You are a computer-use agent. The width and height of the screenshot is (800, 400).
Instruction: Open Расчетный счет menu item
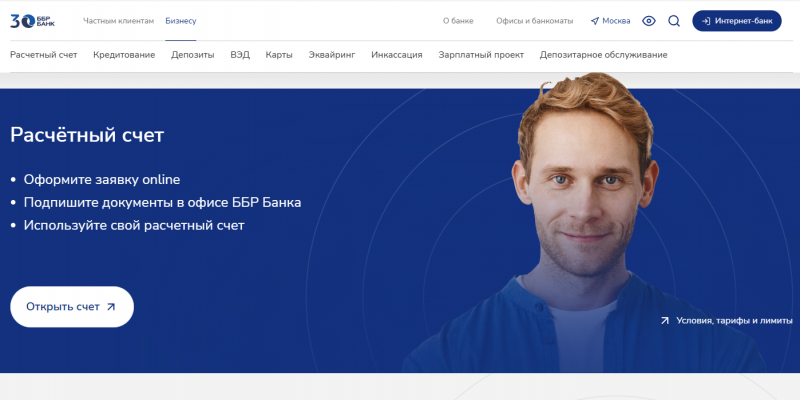(x=44, y=55)
